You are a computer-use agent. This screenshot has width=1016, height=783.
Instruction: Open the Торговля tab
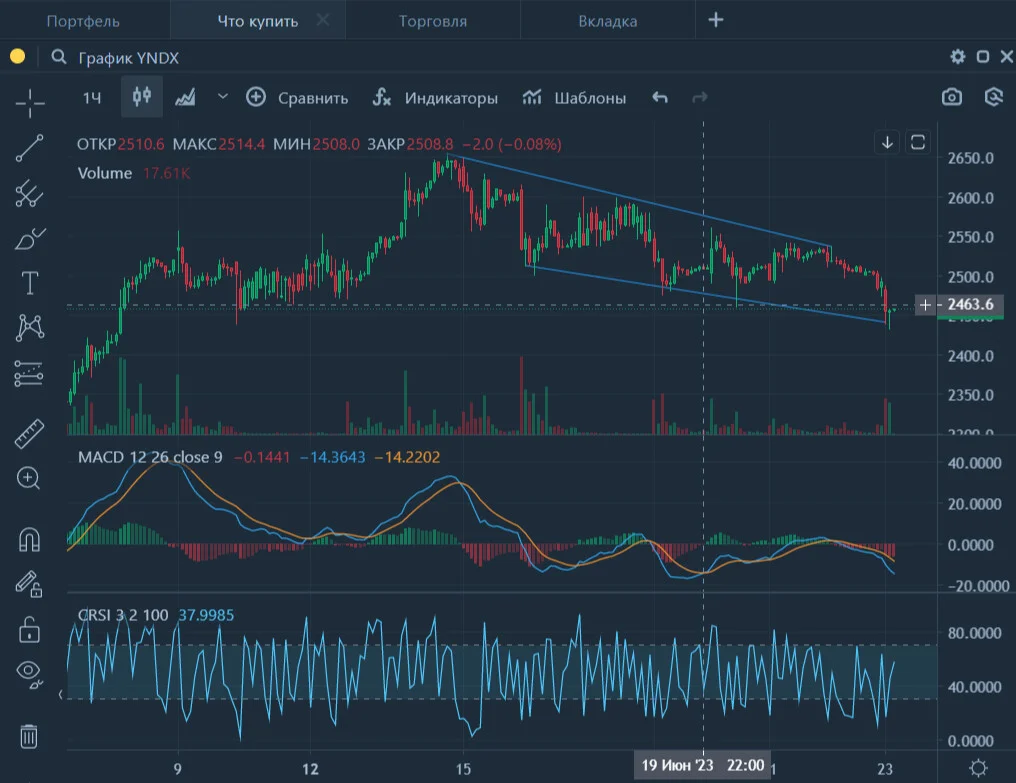point(433,21)
